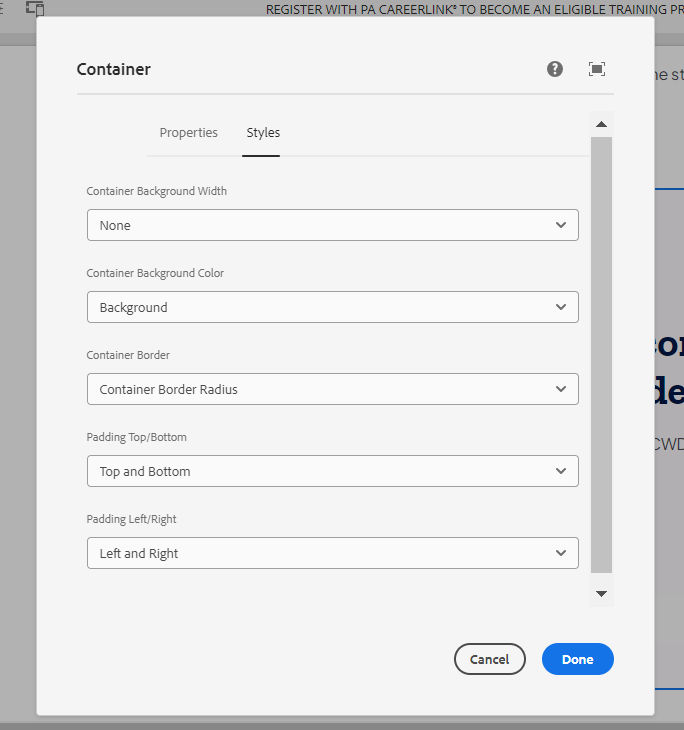Screen dimensions: 684x730
Task: Click the dialog's vertical scrollbar thumb
Action: (x=601, y=355)
